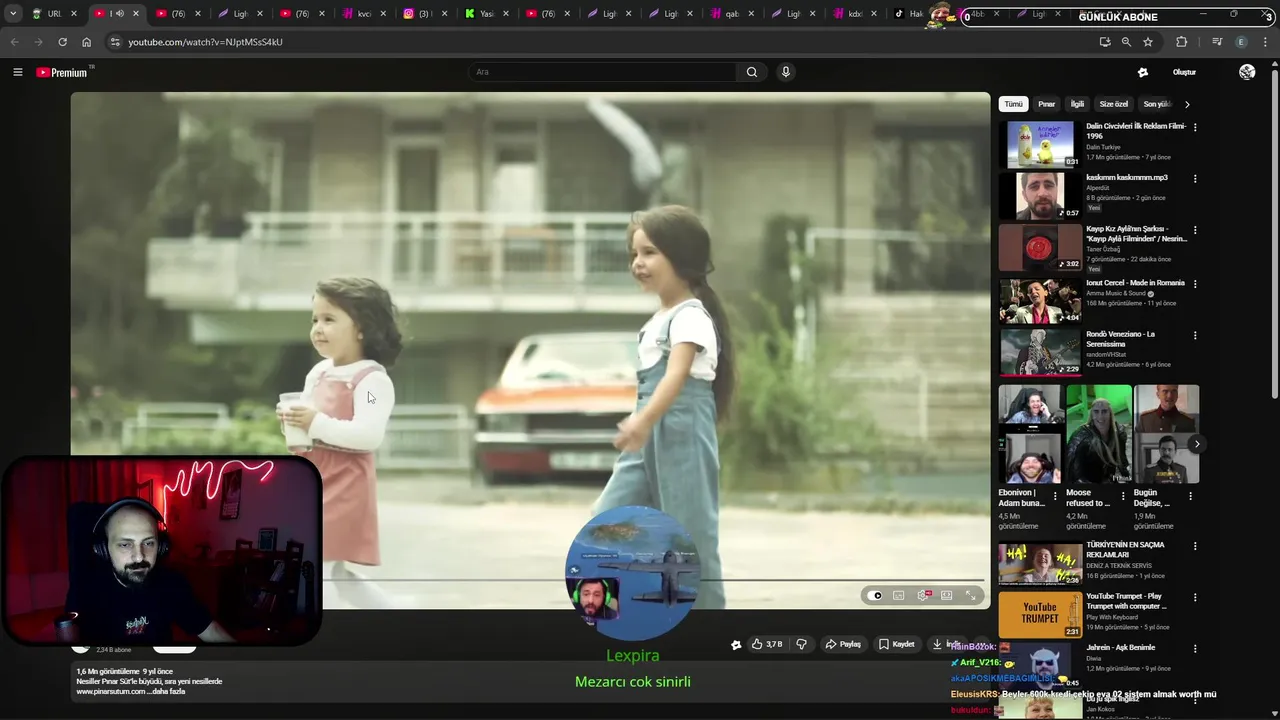The width and height of the screenshot is (1280, 720).
Task: Go to YouTube Premium home logo
Action: point(62,72)
